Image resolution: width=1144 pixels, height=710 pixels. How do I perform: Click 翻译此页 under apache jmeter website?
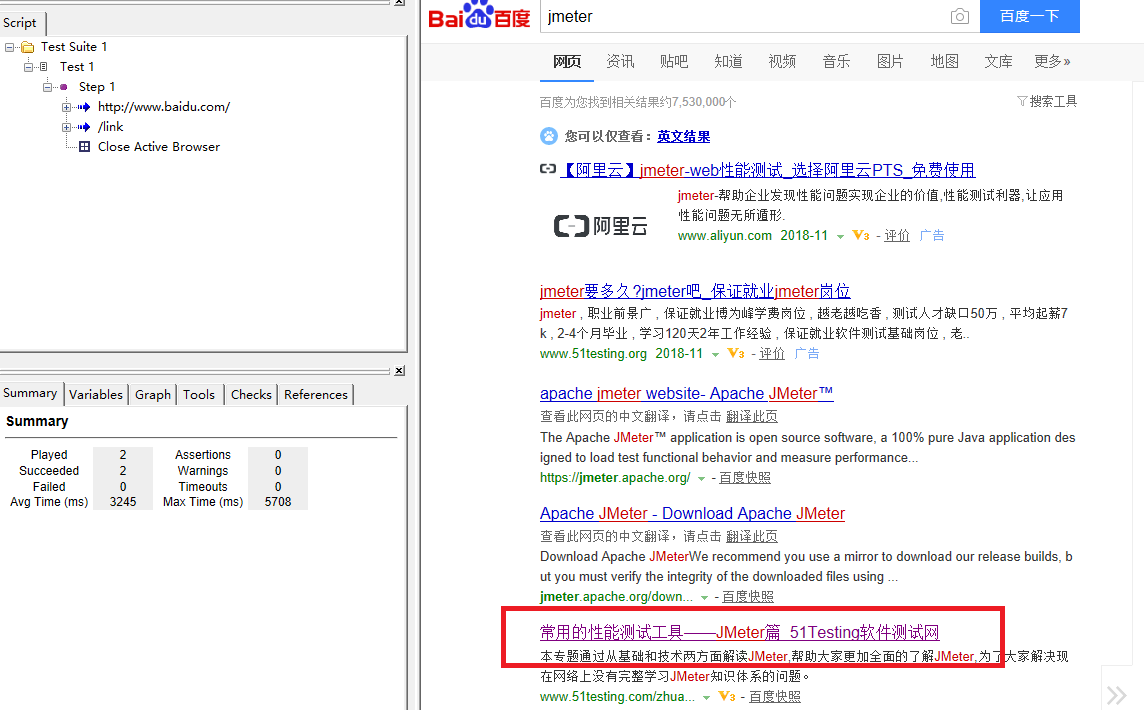(751, 416)
